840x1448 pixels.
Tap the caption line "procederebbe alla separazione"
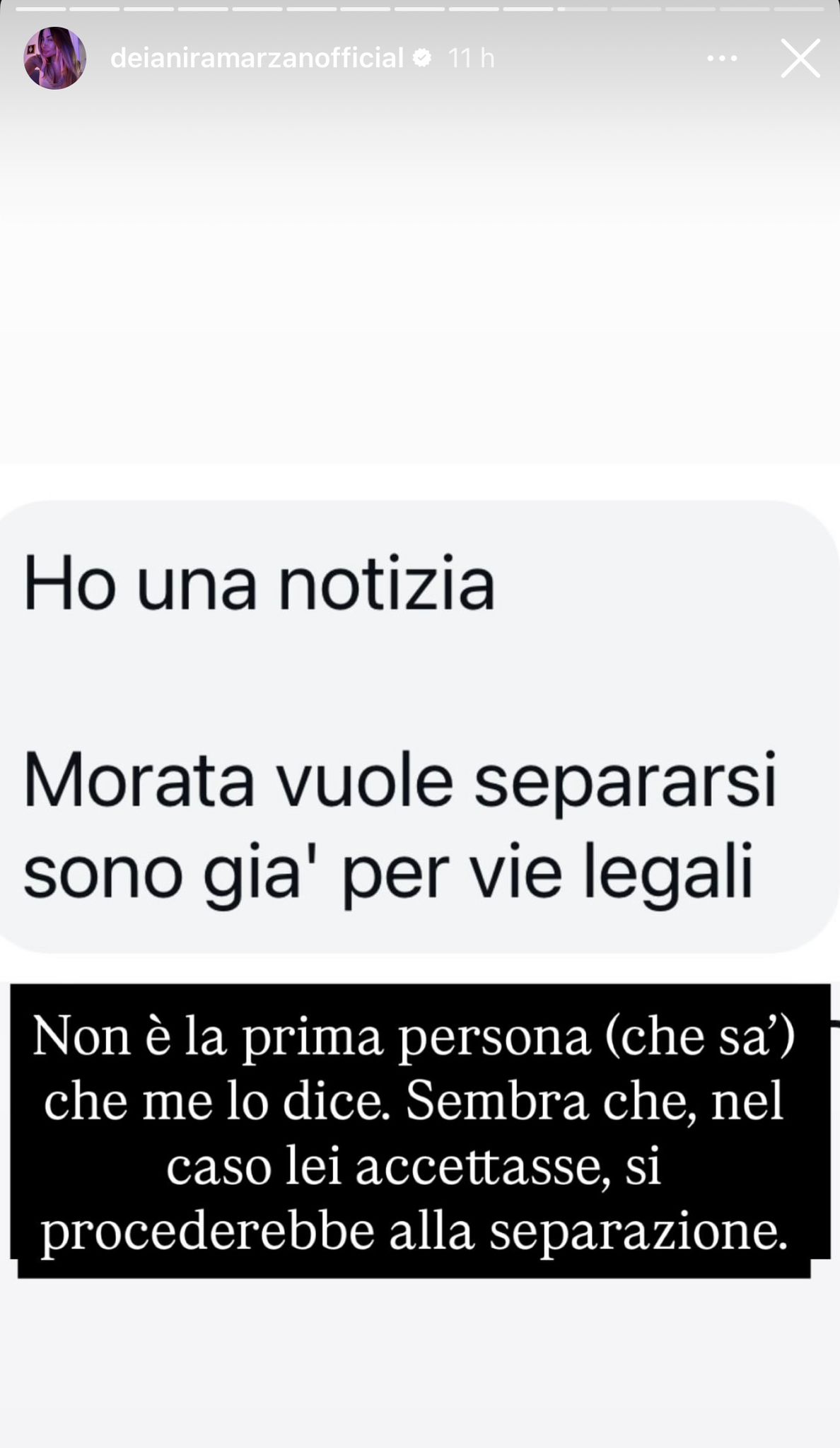coord(414,1232)
